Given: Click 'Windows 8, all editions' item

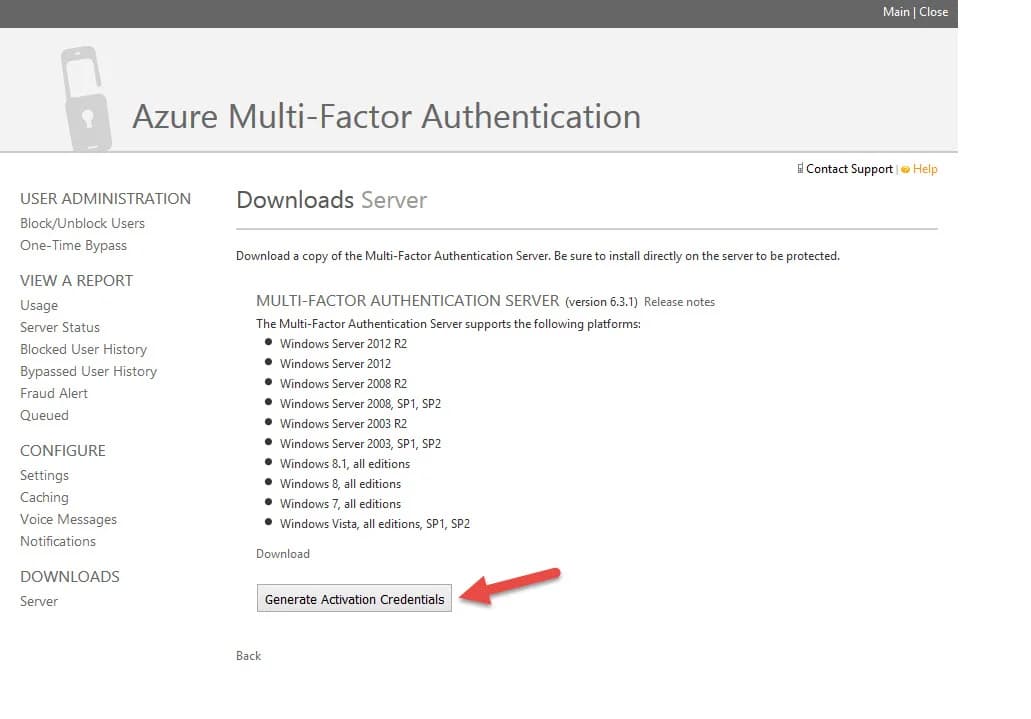Looking at the screenshot, I should pos(340,484).
